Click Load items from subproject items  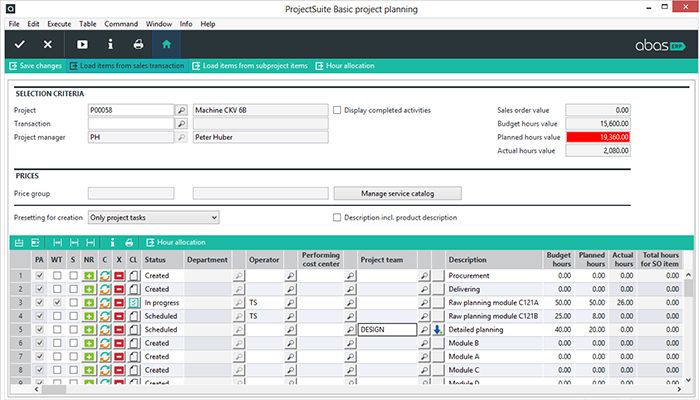pos(249,66)
